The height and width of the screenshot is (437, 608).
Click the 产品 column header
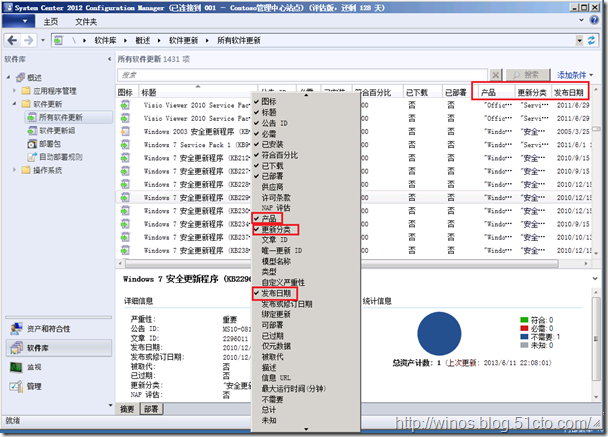(496, 92)
